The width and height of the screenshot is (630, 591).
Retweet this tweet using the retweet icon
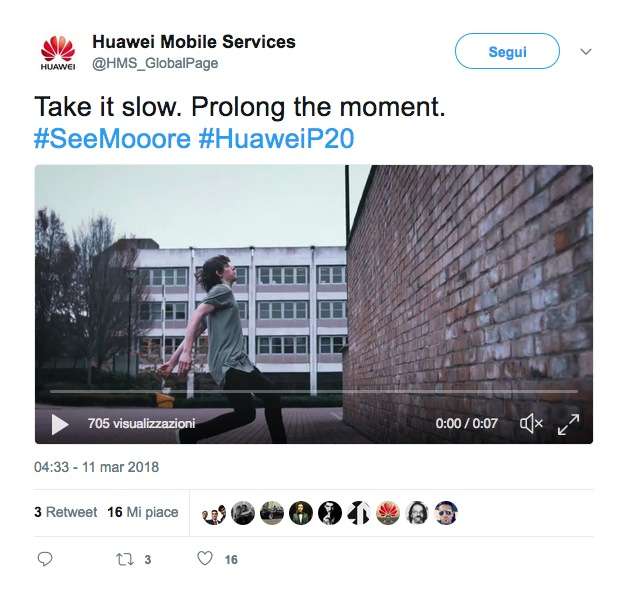[x=125, y=559]
